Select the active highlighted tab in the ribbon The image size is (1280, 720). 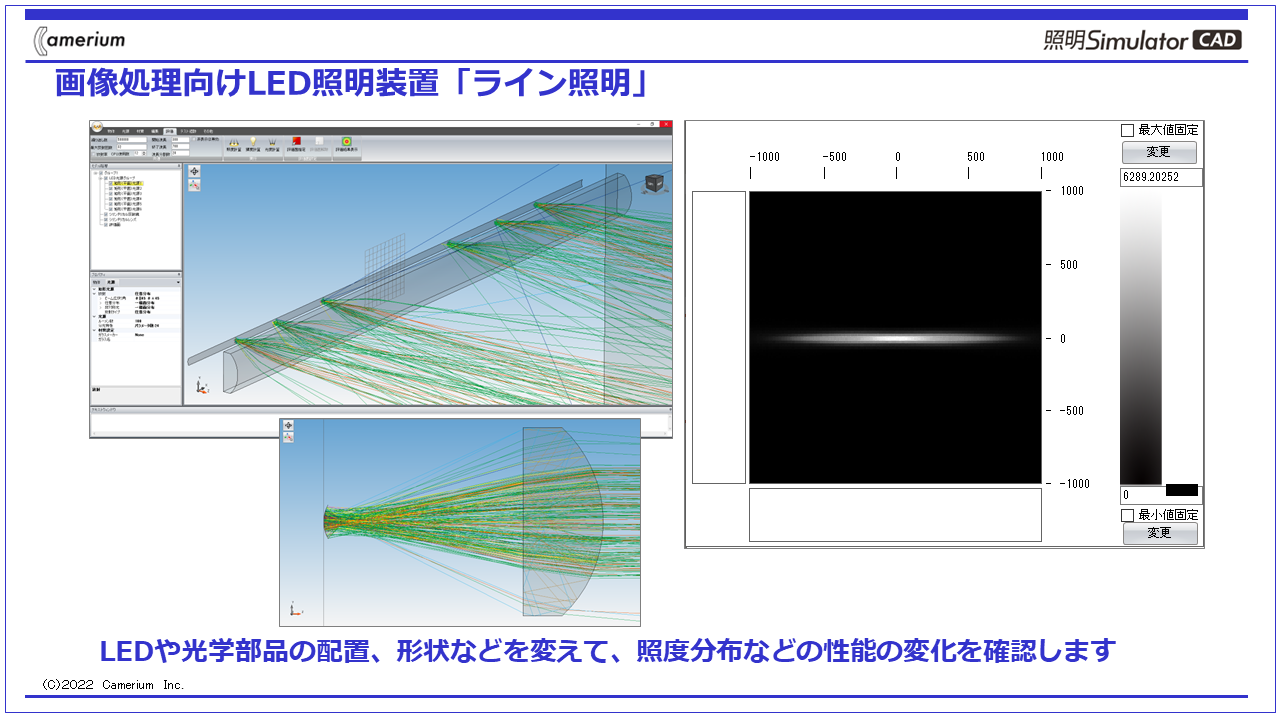coord(170,131)
